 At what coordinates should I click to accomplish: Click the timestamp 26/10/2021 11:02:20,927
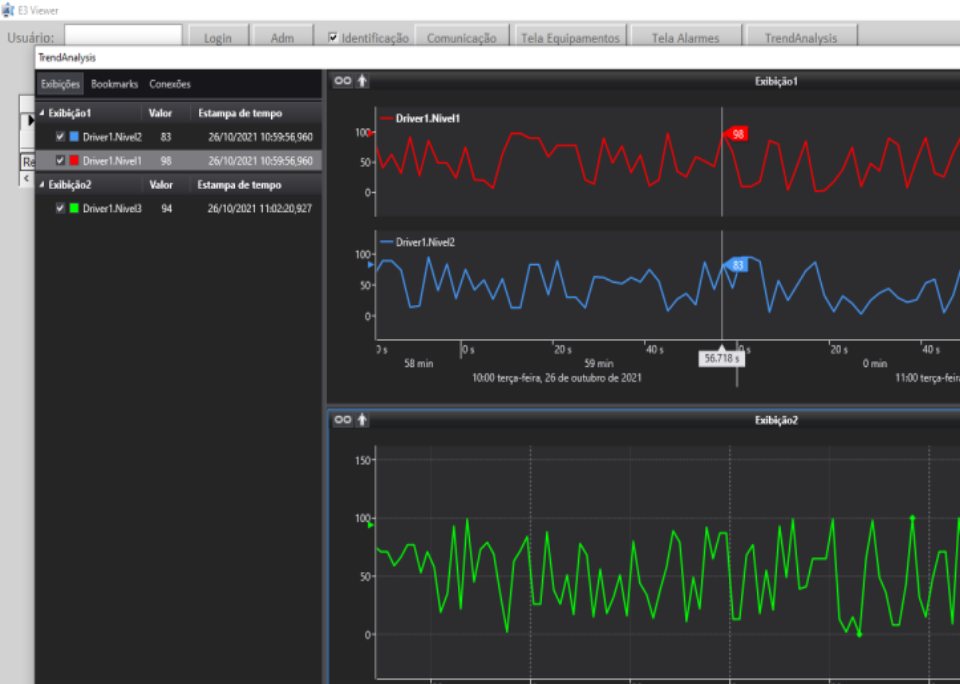[260, 209]
